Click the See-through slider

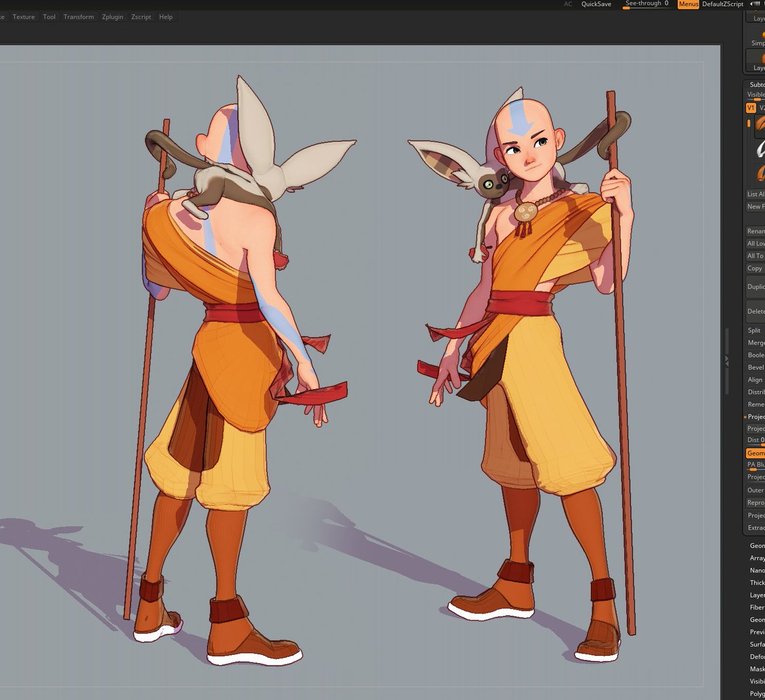646,5
